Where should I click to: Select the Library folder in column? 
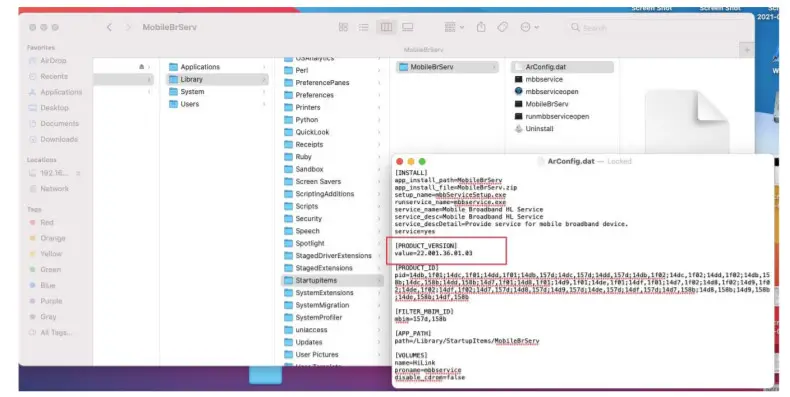pos(217,79)
